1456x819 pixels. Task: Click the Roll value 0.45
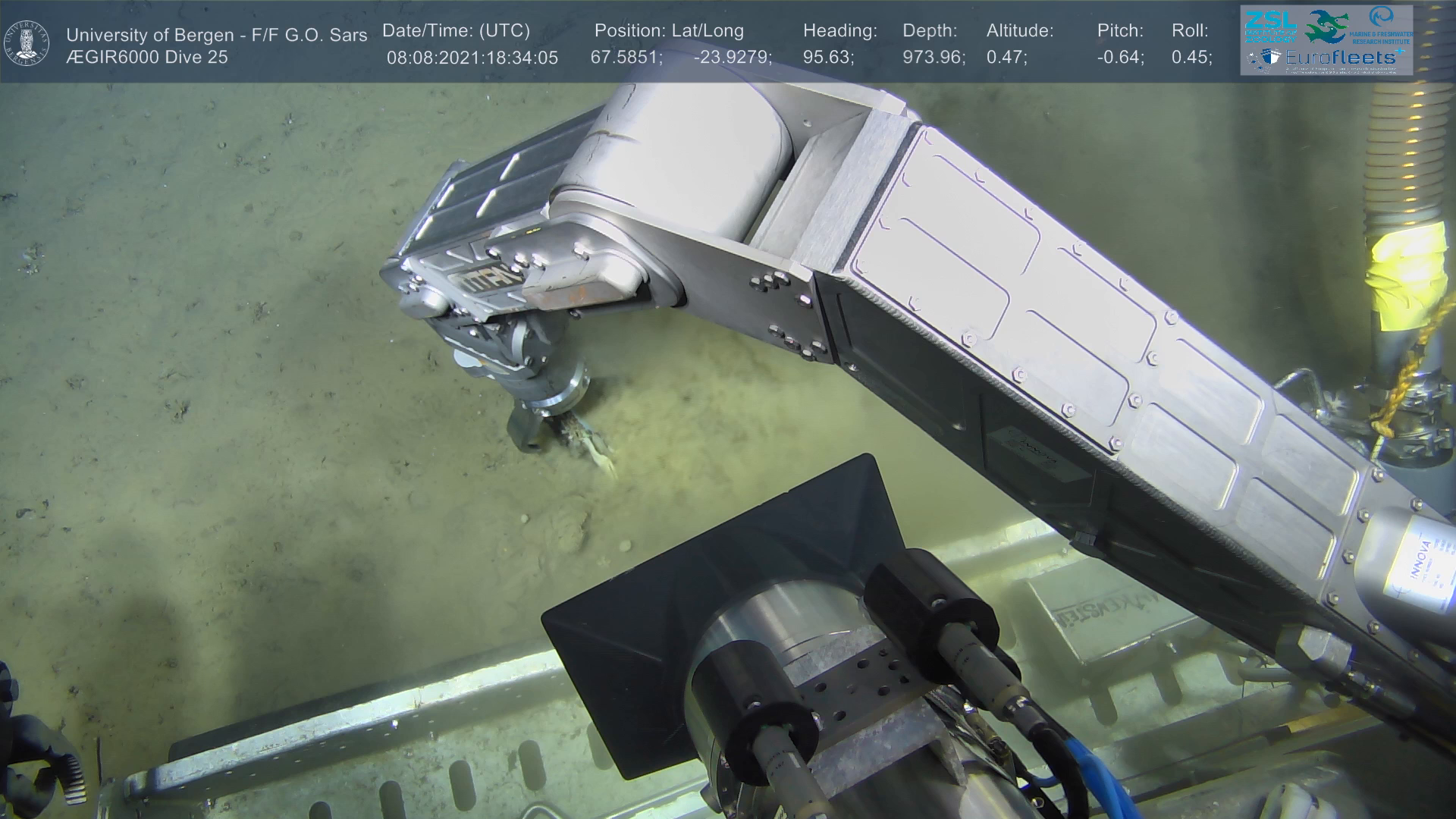pyautogui.click(x=1191, y=58)
